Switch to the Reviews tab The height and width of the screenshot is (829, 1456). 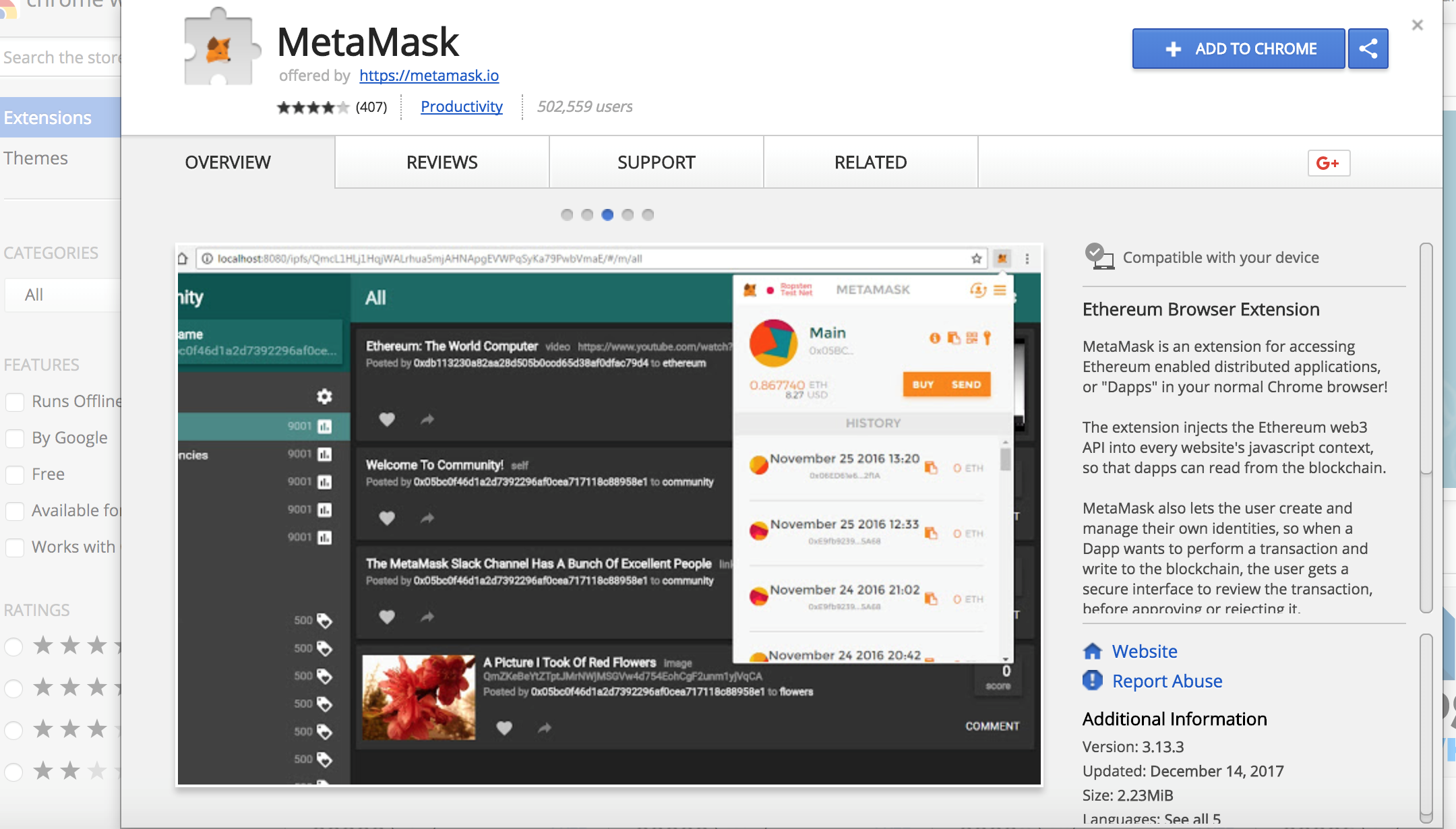click(x=441, y=161)
